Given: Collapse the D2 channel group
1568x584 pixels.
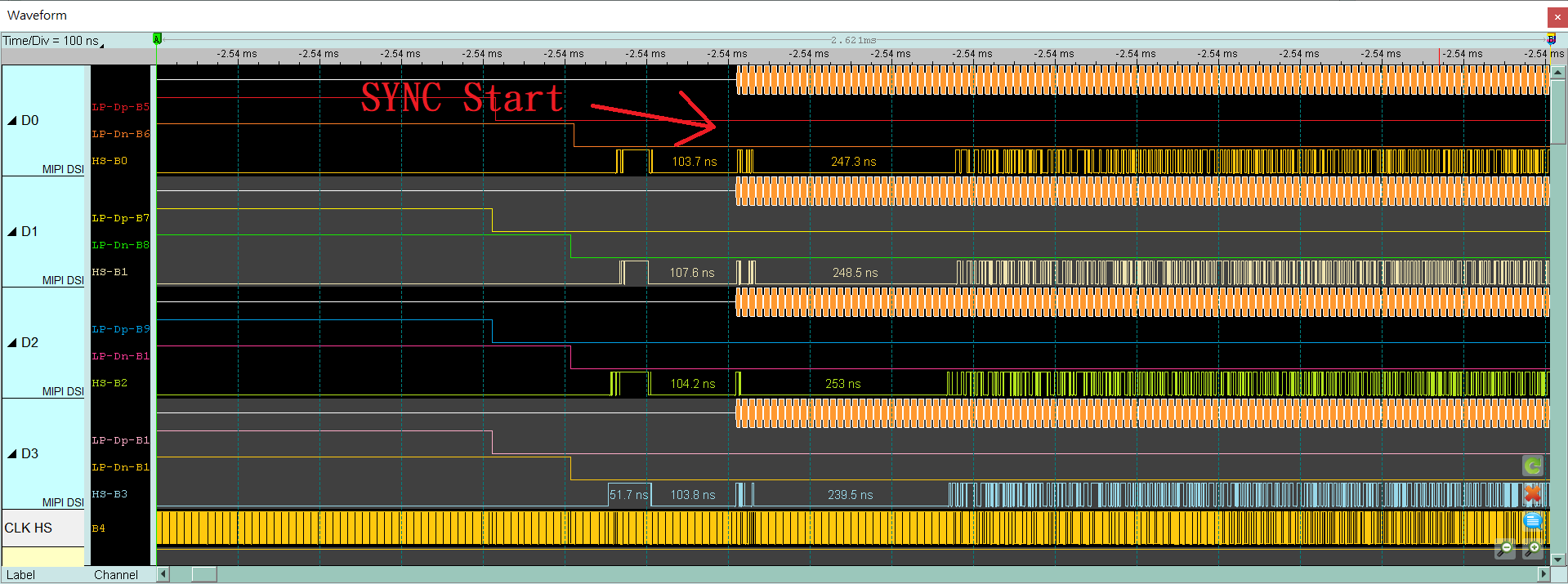Looking at the screenshot, I should [x=12, y=343].
